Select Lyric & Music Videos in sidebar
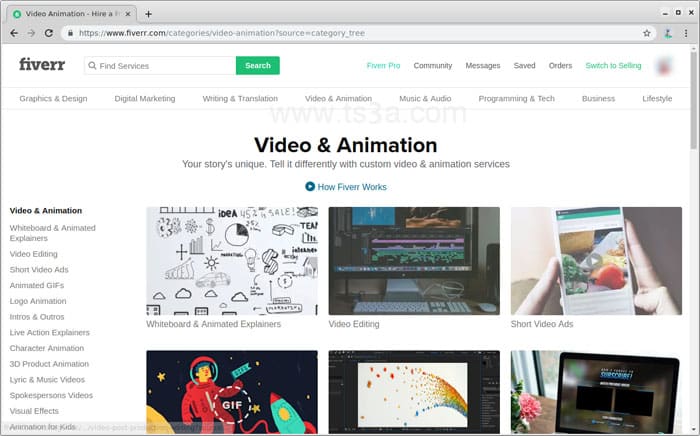 pos(47,380)
